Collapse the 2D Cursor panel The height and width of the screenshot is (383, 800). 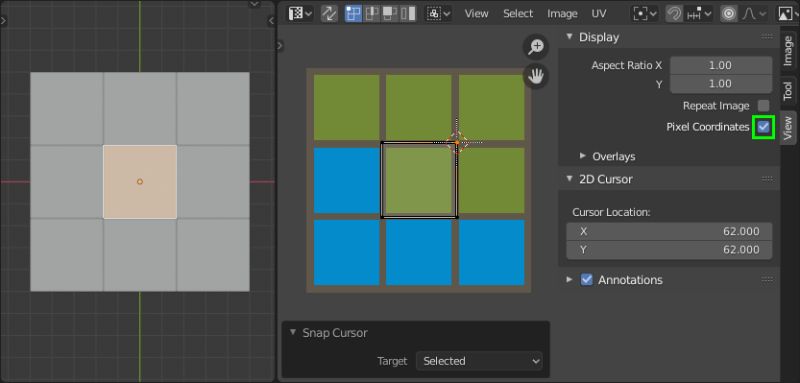pos(570,178)
